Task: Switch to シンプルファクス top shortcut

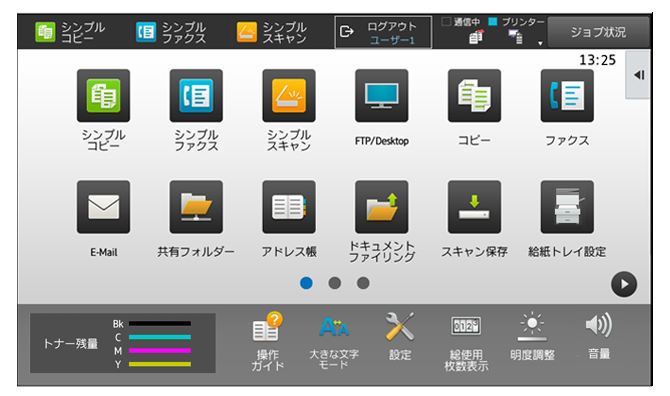Action: [x=171, y=32]
